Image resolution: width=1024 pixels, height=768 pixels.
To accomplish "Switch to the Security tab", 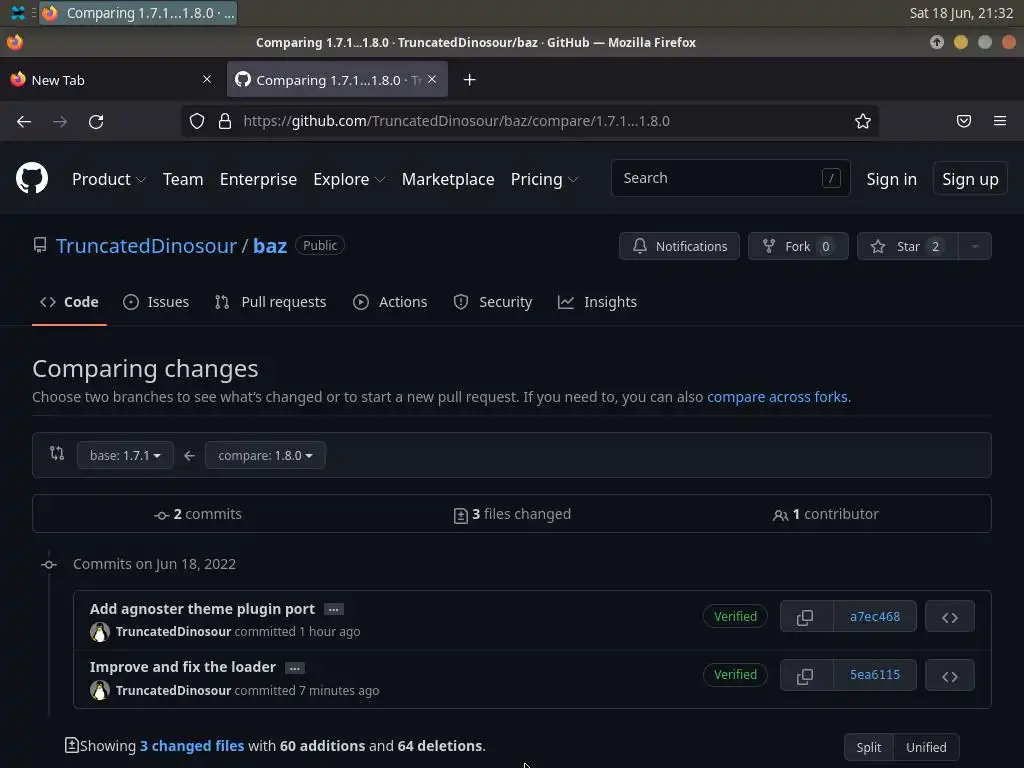I will tap(493, 302).
